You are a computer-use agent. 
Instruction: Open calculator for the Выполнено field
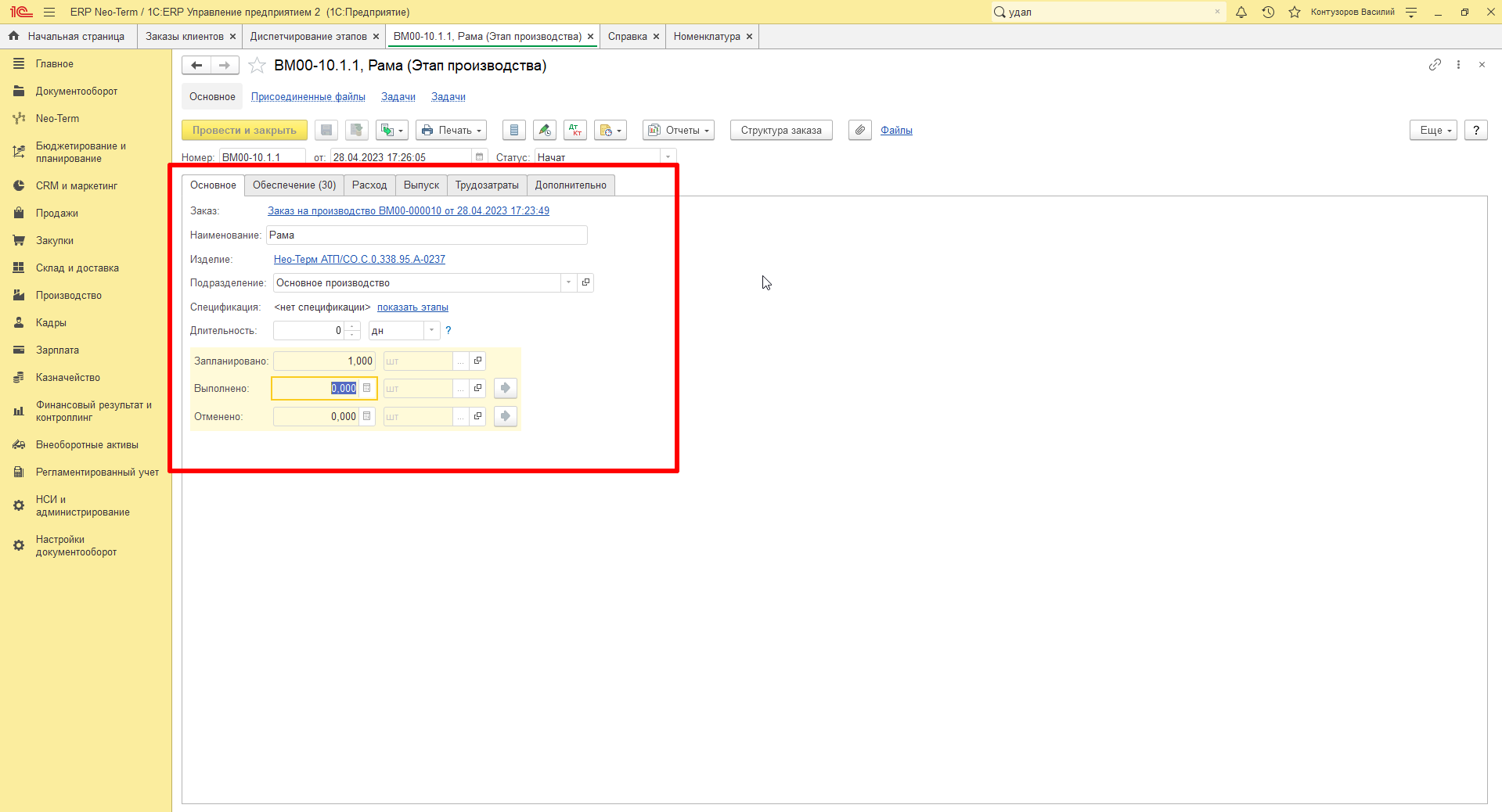pos(366,388)
